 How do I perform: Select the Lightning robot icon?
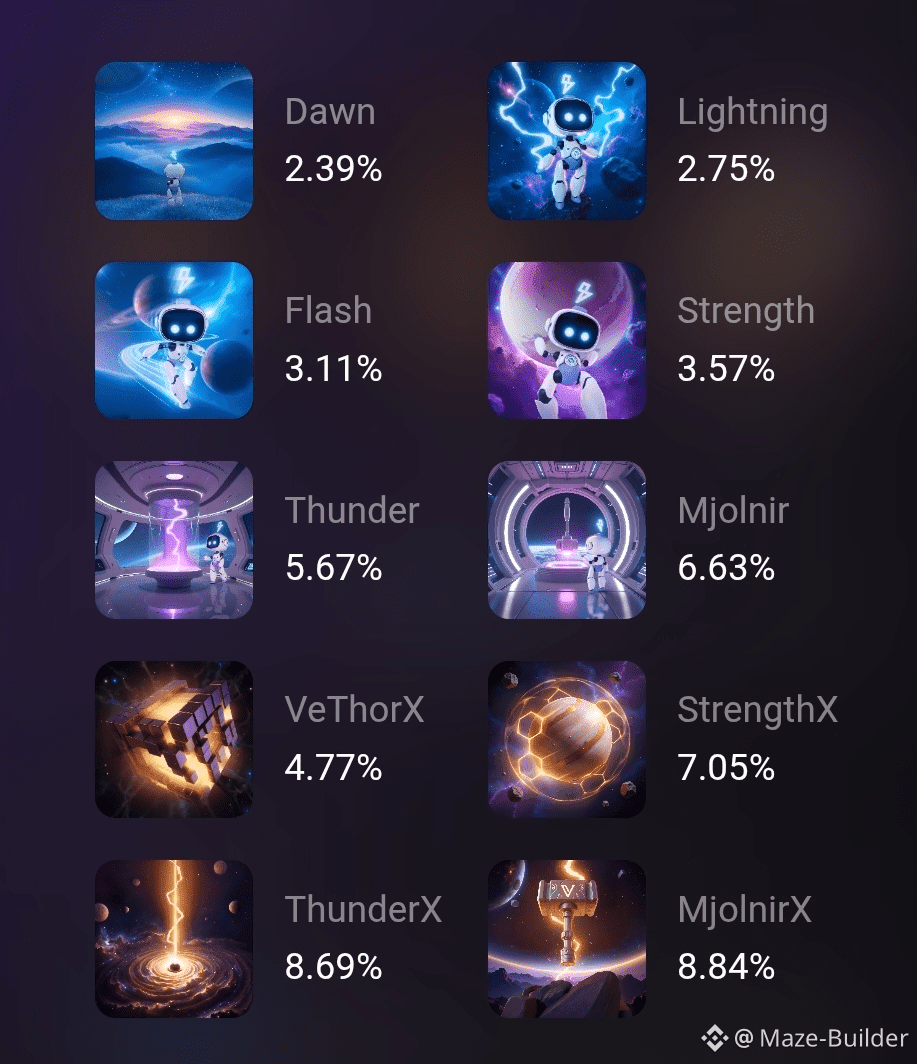pyautogui.click(x=567, y=140)
